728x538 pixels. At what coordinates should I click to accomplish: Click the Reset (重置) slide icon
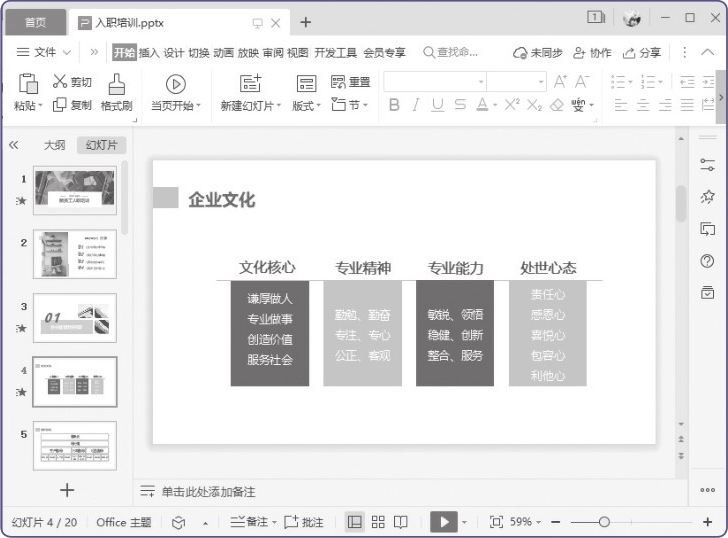tap(339, 82)
